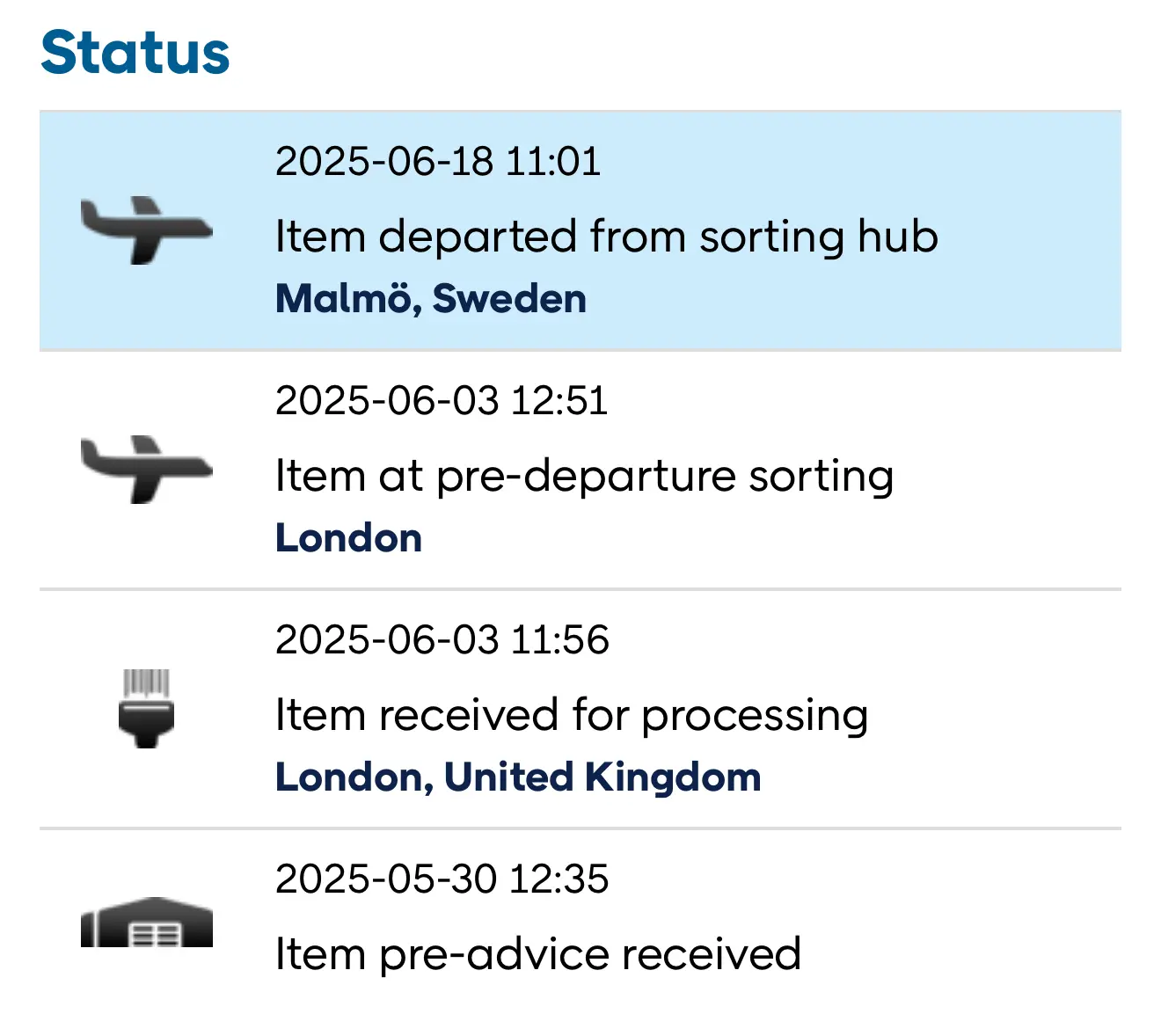Screen dimensions: 1161x1036
Task: Click the highlighted blue latest status row
Action: (x=580, y=230)
